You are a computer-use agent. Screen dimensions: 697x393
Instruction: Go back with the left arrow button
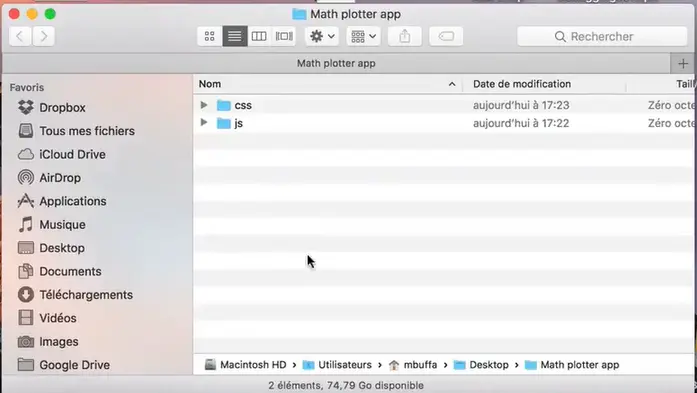click(x=20, y=36)
